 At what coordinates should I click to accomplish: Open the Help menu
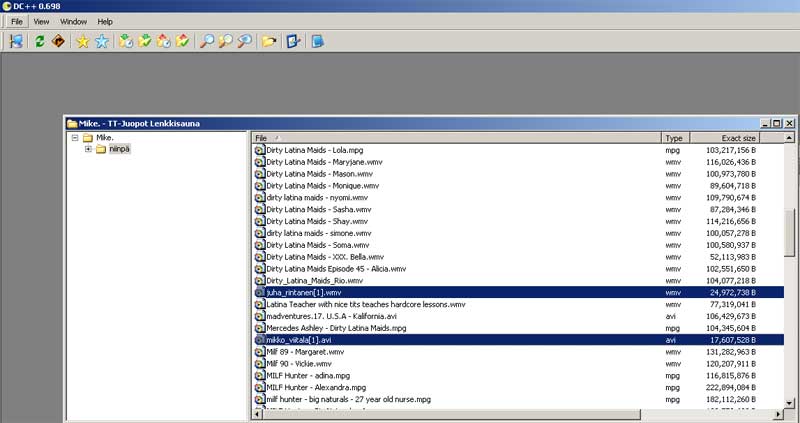(105, 21)
